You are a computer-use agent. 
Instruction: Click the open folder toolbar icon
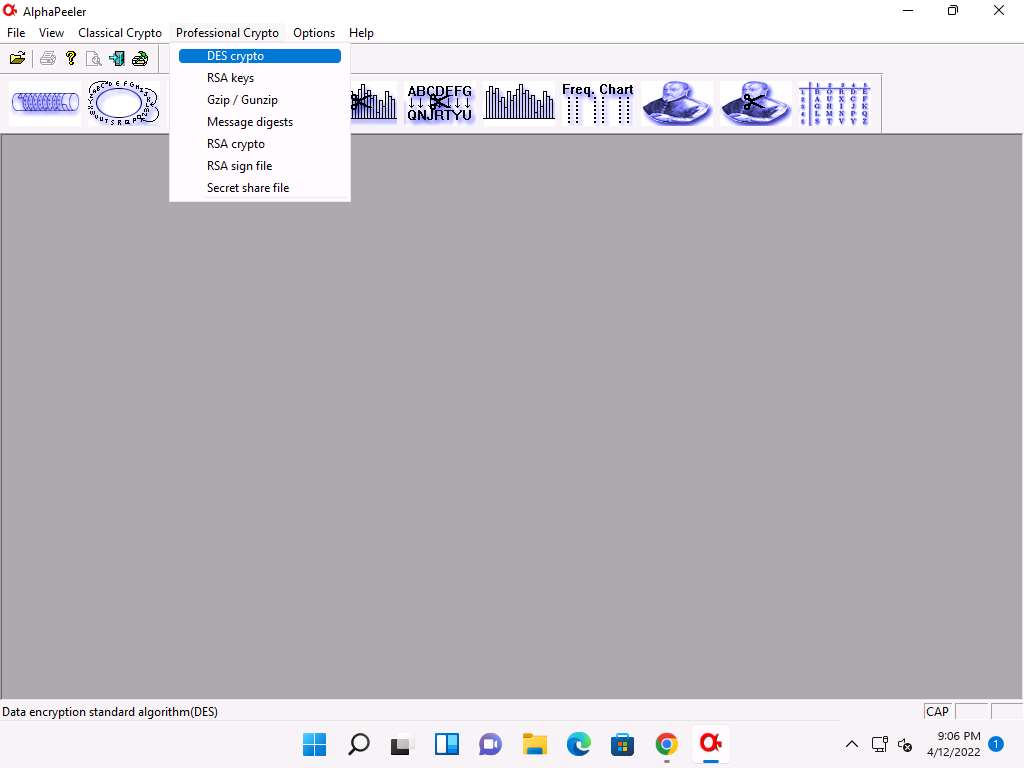(17, 58)
